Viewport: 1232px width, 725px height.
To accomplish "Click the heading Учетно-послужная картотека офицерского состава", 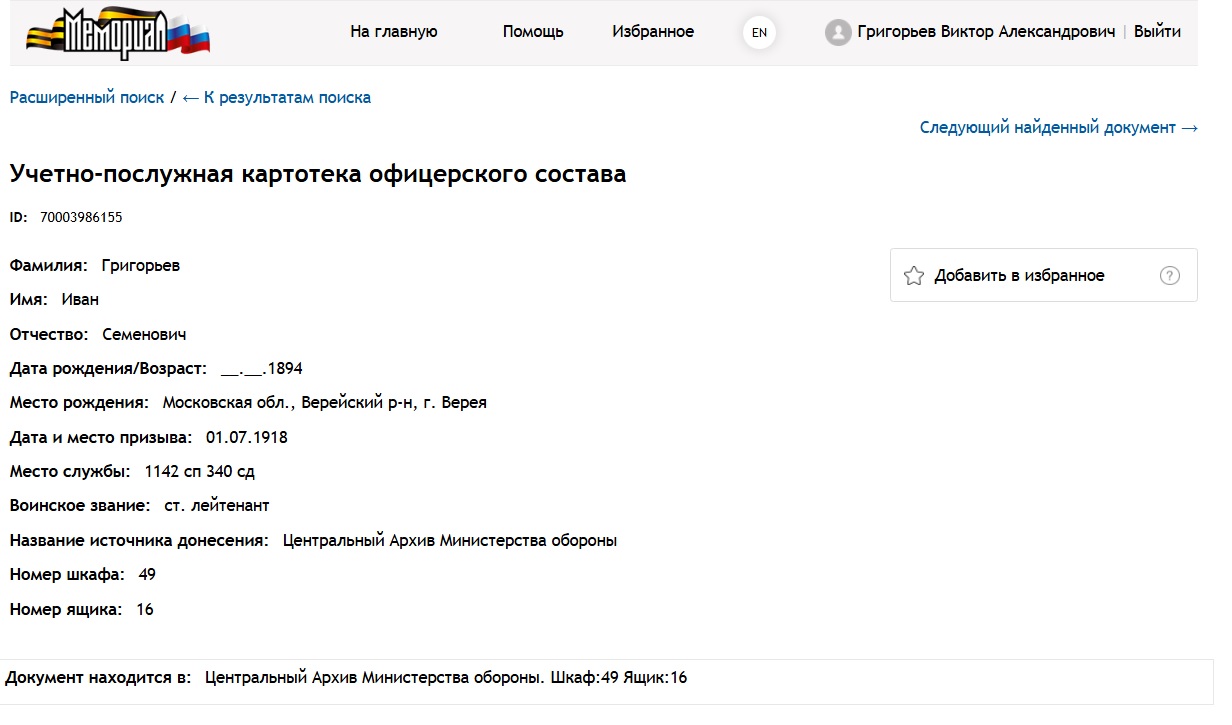I will 318,174.
